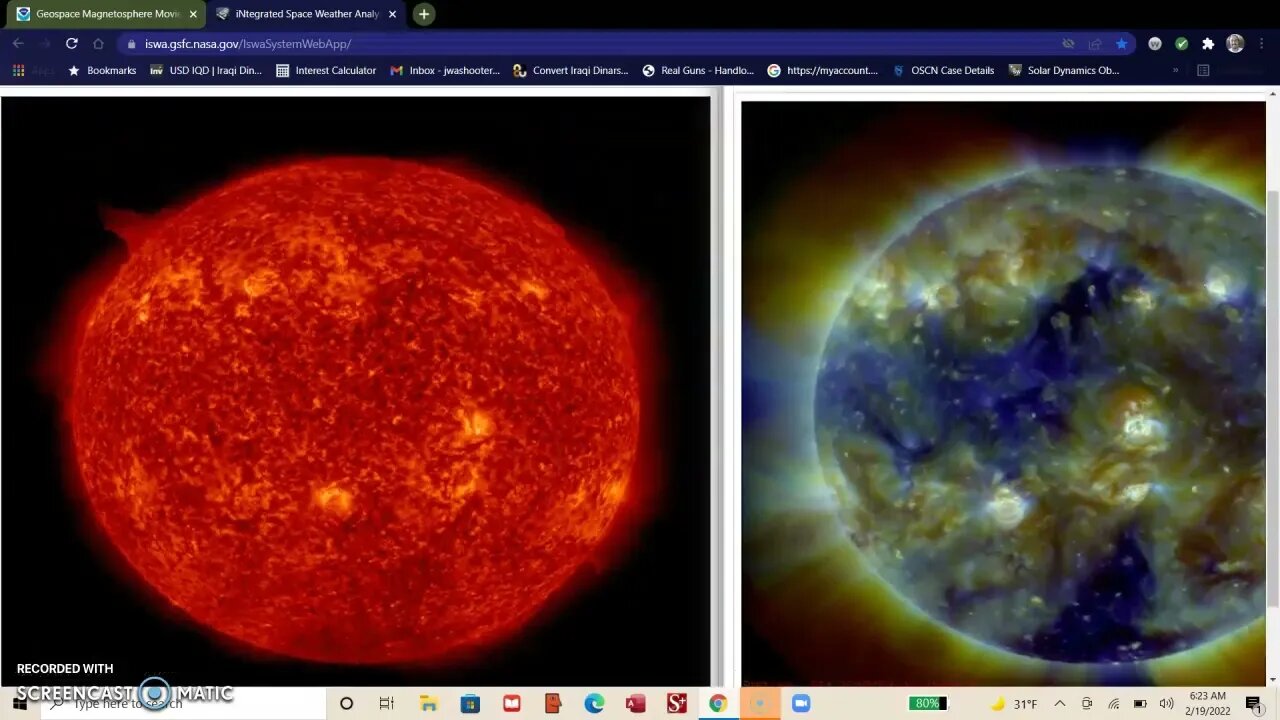Viewport: 1280px width, 720px height.
Task: Open Real Guns bookmark
Action: coord(698,71)
